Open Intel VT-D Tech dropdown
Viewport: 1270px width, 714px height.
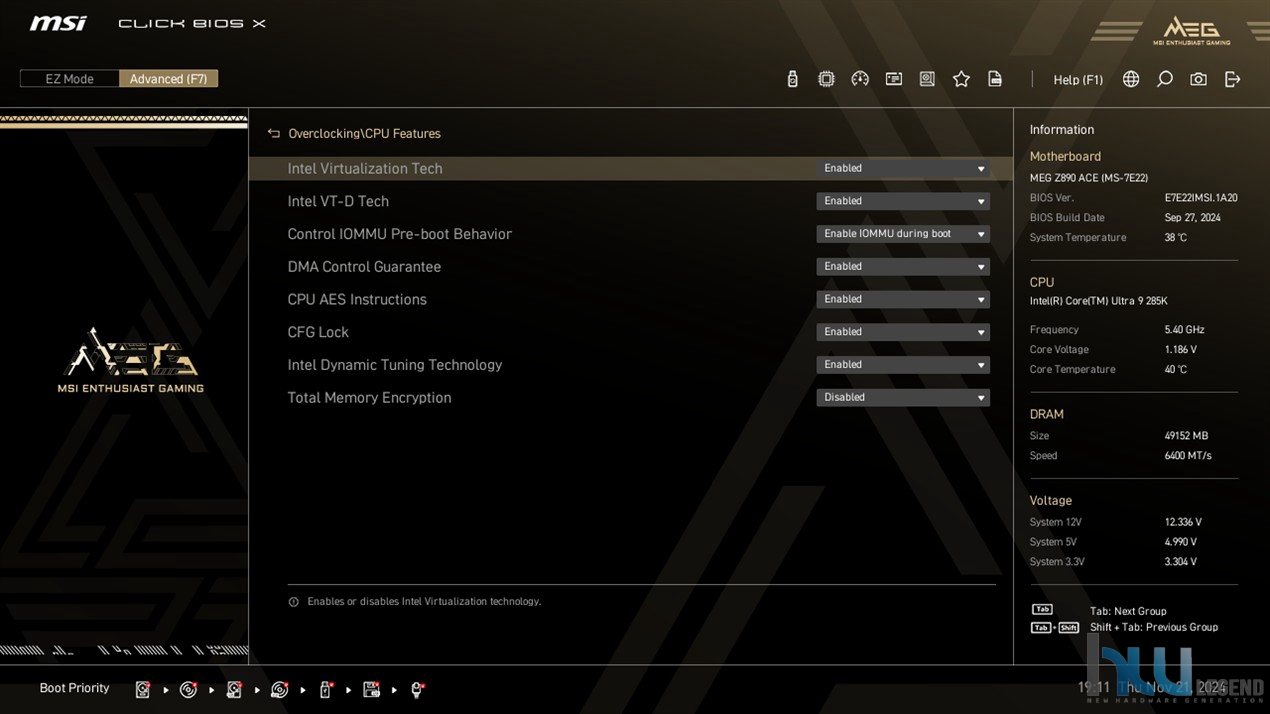pos(903,201)
